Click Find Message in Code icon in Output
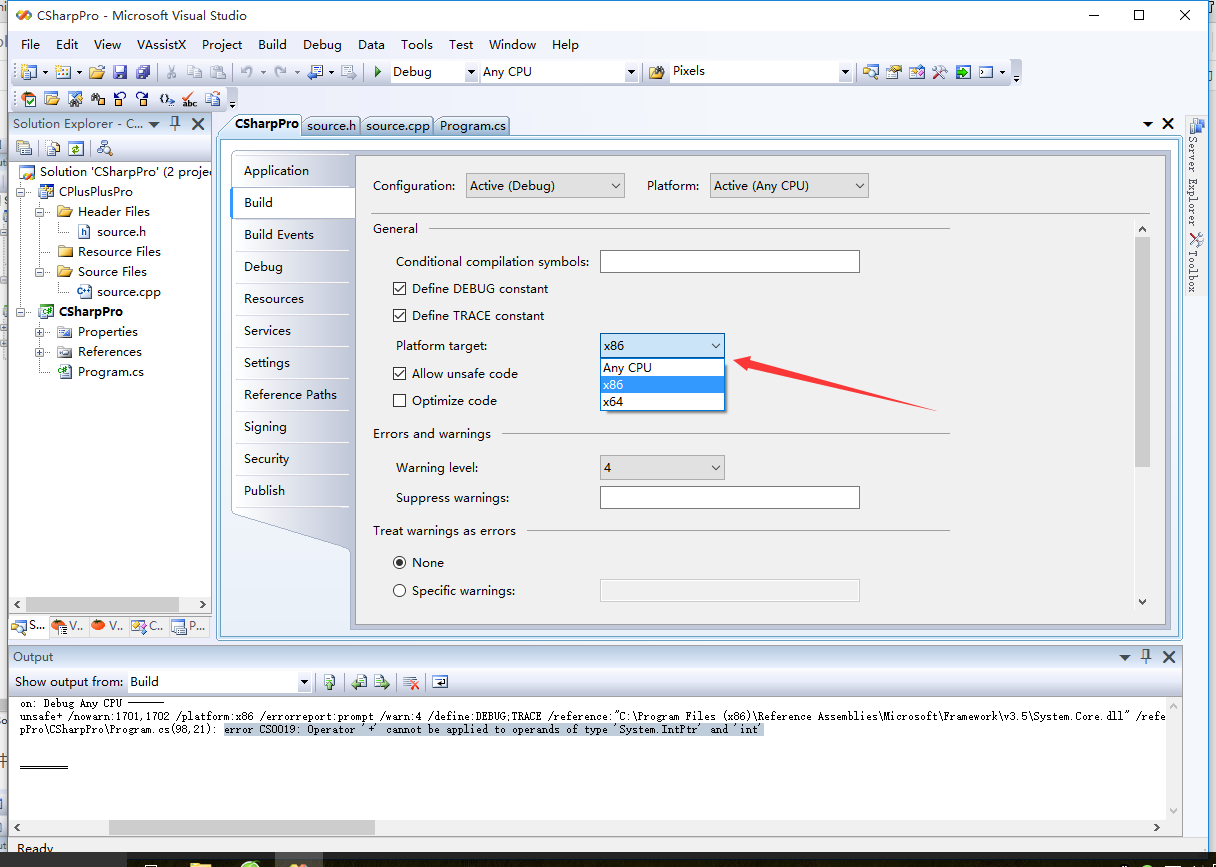Image resolution: width=1216 pixels, height=867 pixels. 330,682
